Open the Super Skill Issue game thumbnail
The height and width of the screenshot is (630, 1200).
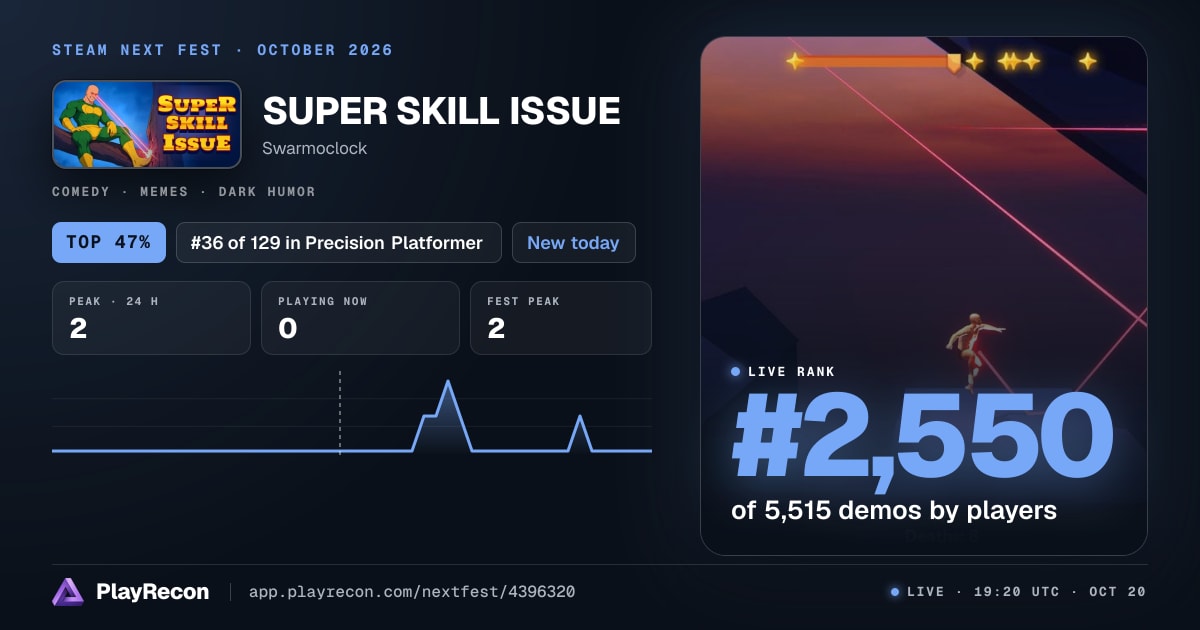click(x=147, y=124)
